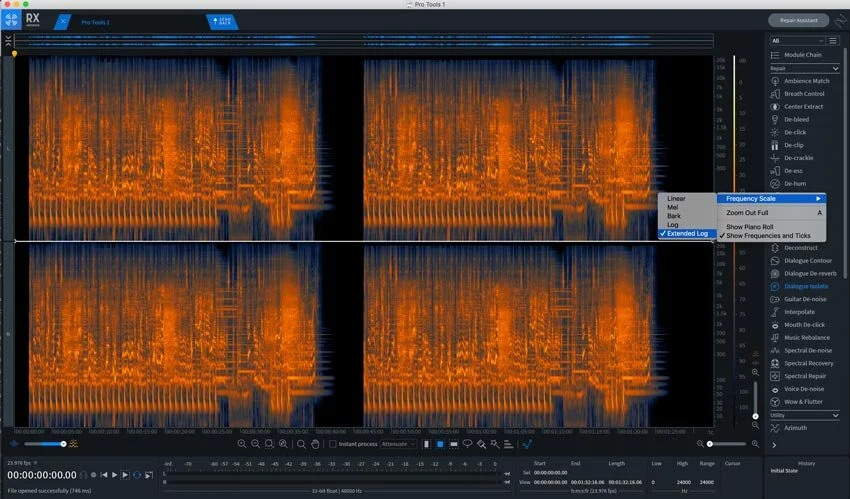Open the module list view menu
The width and height of the screenshot is (850, 499).
click(x=833, y=41)
